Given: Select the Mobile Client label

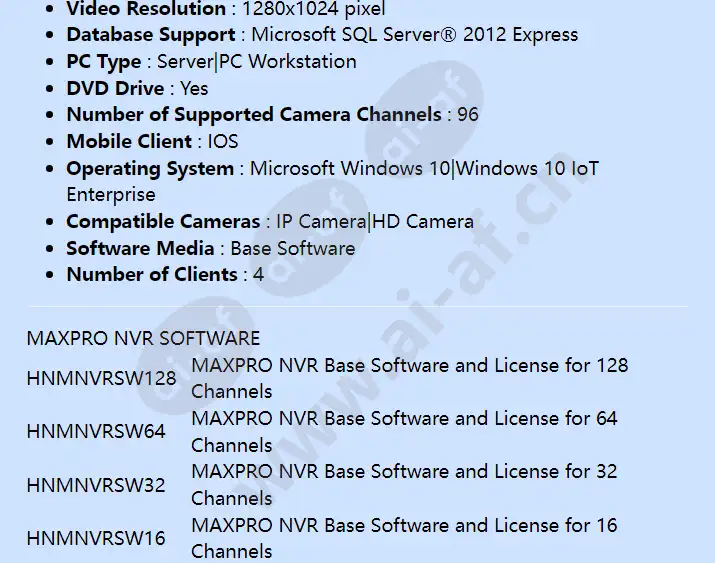Looking at the screenshot, I should (129, 141).
